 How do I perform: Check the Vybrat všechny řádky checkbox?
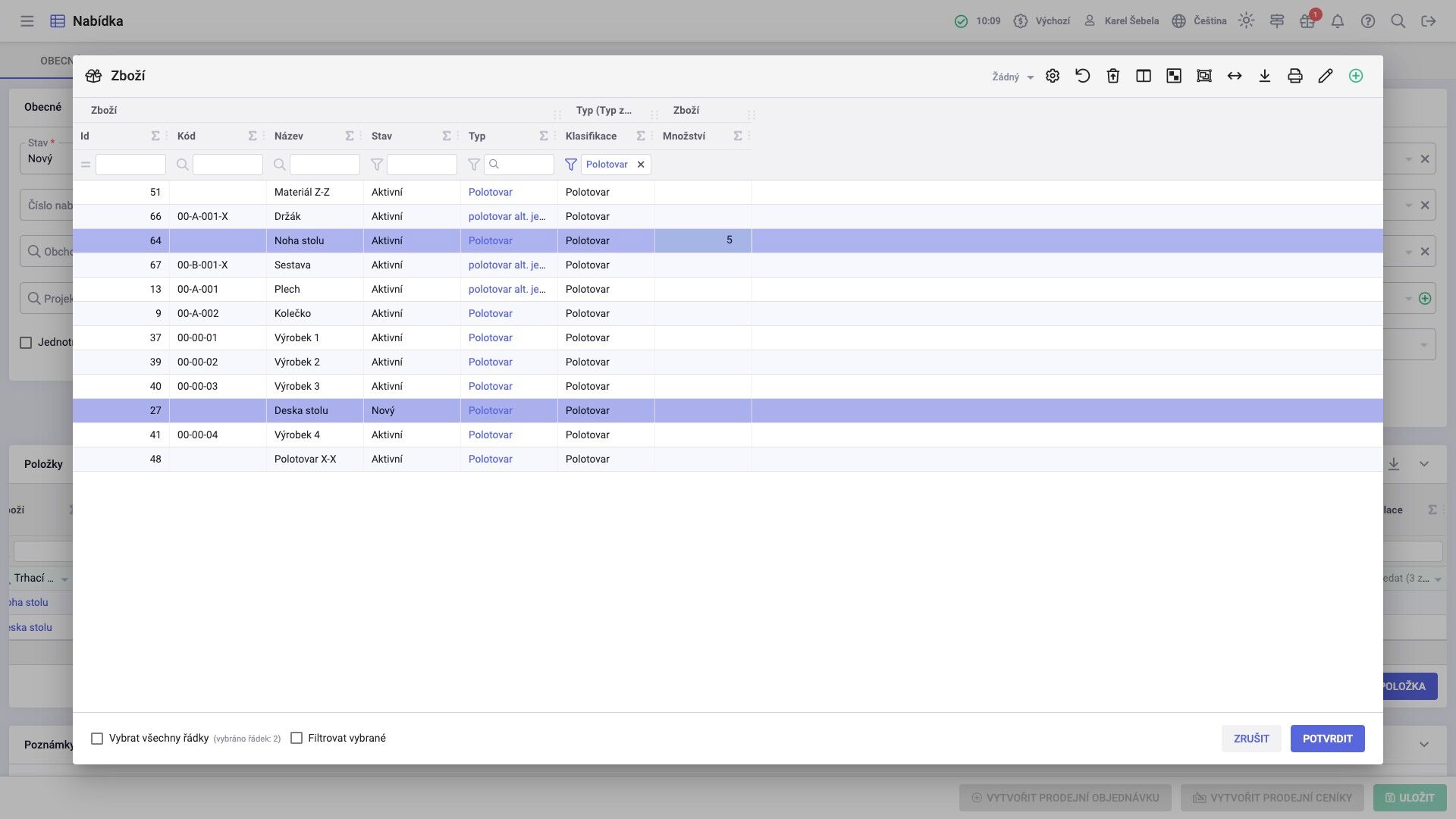97,739
